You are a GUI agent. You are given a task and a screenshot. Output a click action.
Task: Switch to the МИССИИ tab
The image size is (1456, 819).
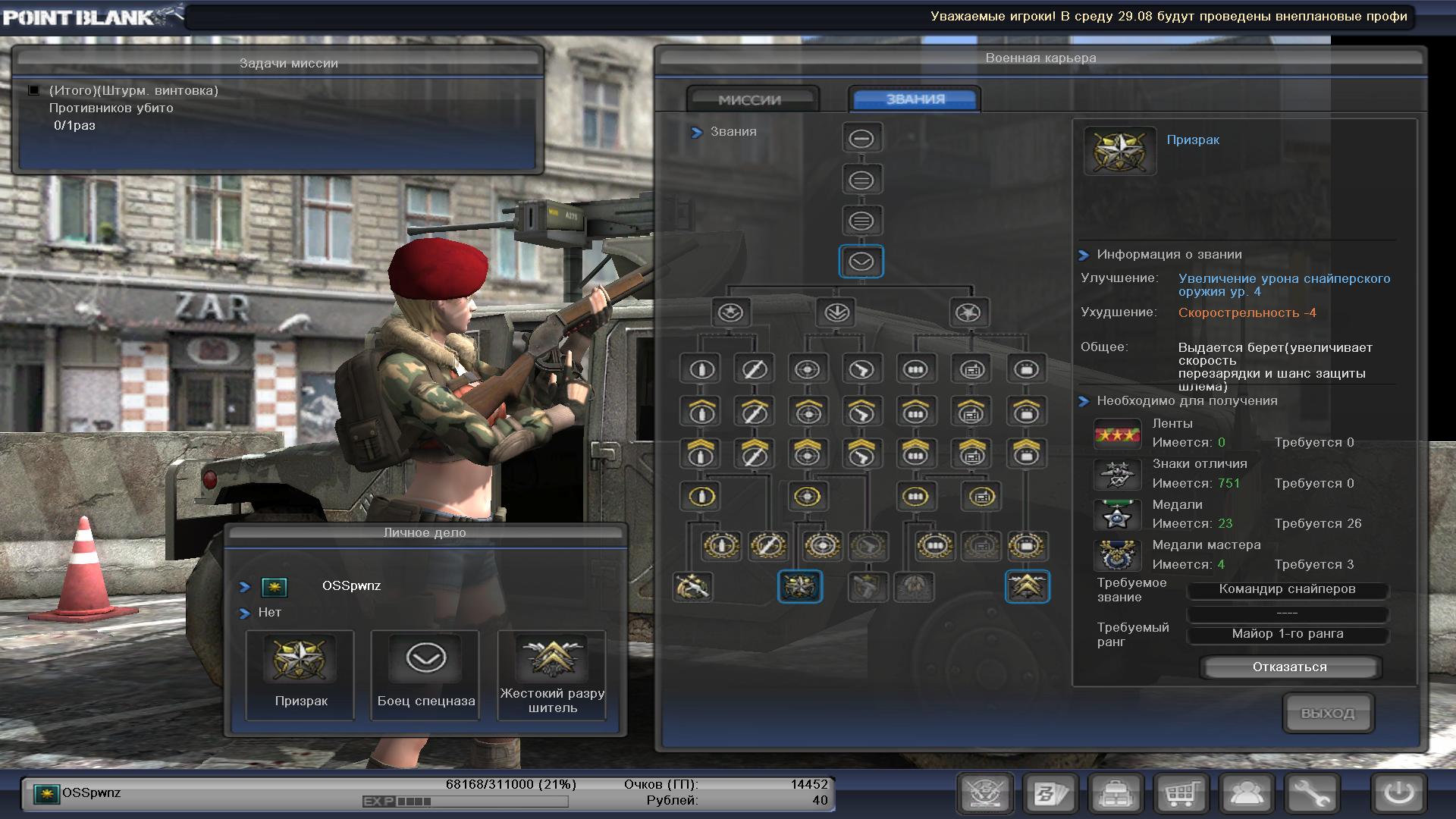(750, 99)
